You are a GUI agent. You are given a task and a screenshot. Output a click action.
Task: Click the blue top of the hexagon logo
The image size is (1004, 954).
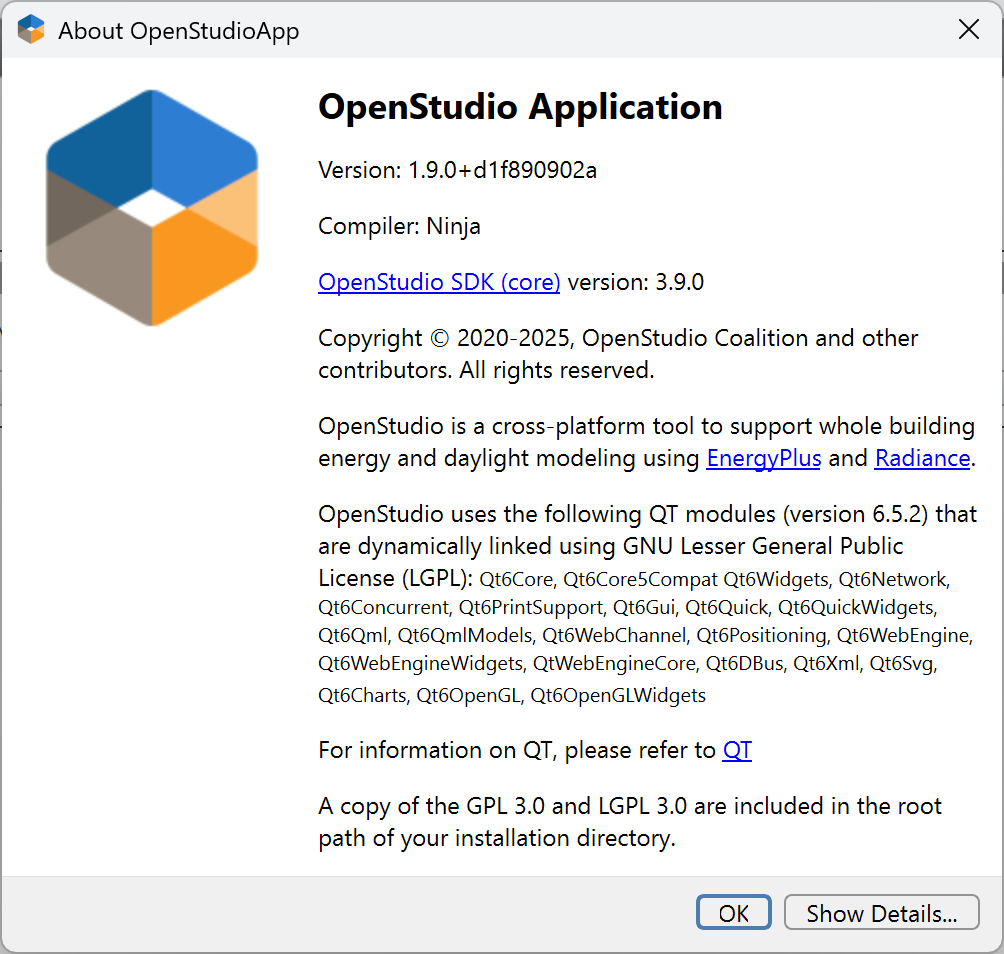pos(152,140)
